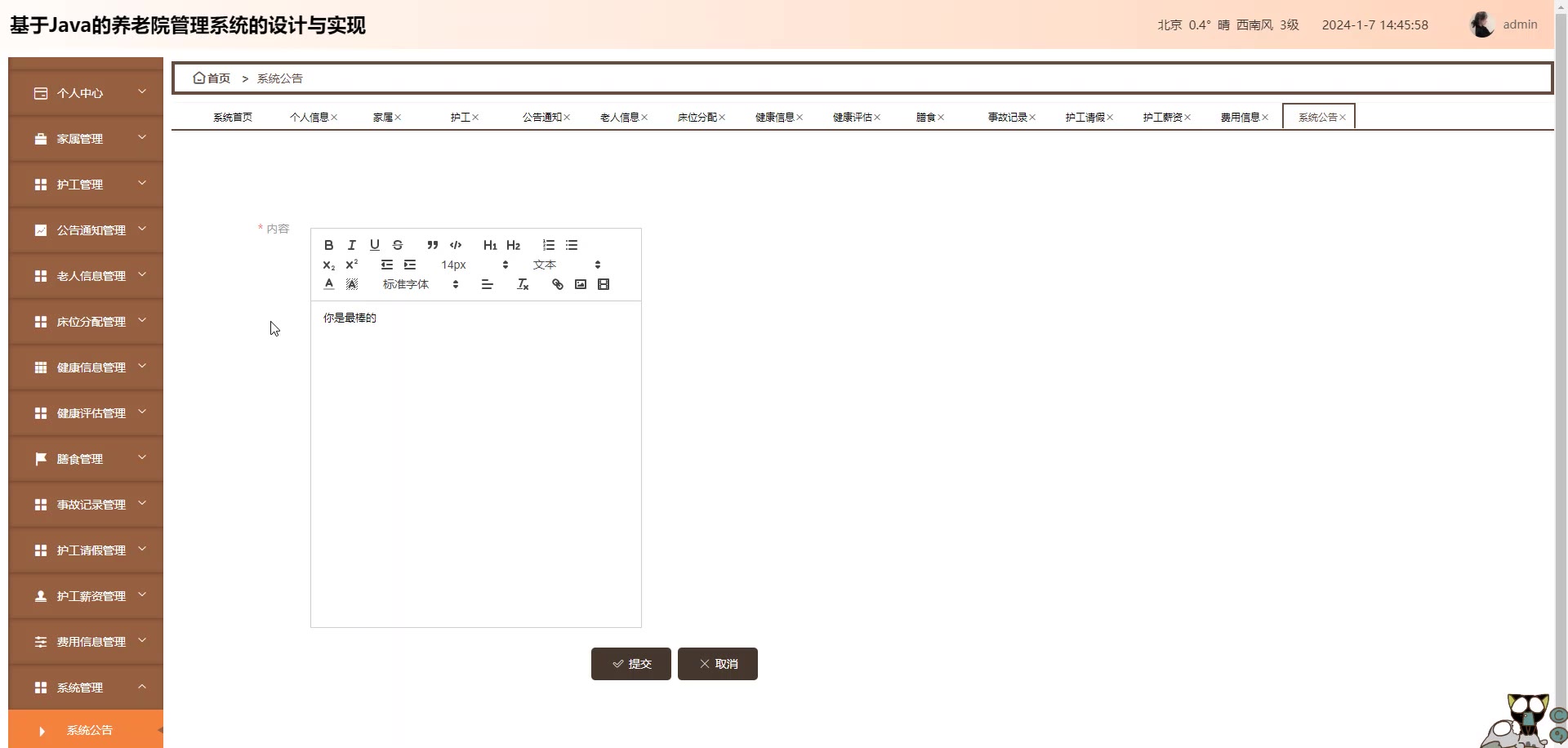Click into the 内容 editor text area
This screenshot has width=1568, height=748.
[x=476, y=464]
